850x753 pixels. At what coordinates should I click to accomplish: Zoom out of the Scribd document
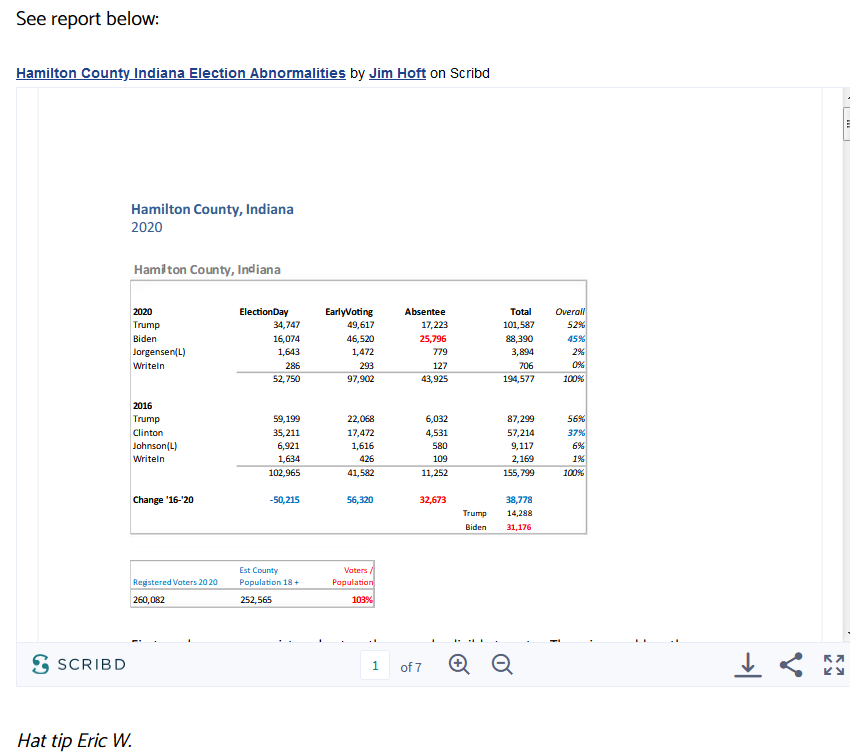[502, 664]
